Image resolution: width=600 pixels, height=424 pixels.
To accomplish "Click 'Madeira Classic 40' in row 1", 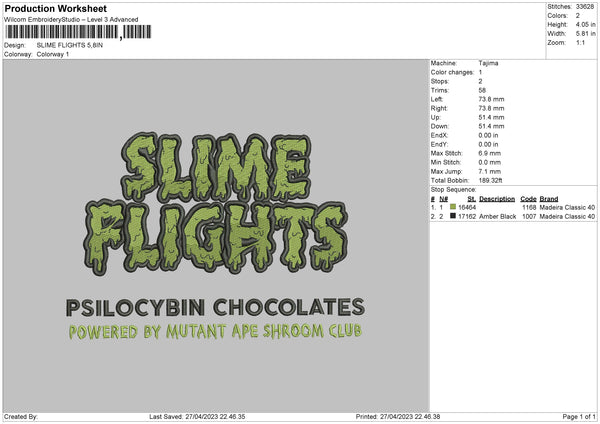I will coord(567,207).
